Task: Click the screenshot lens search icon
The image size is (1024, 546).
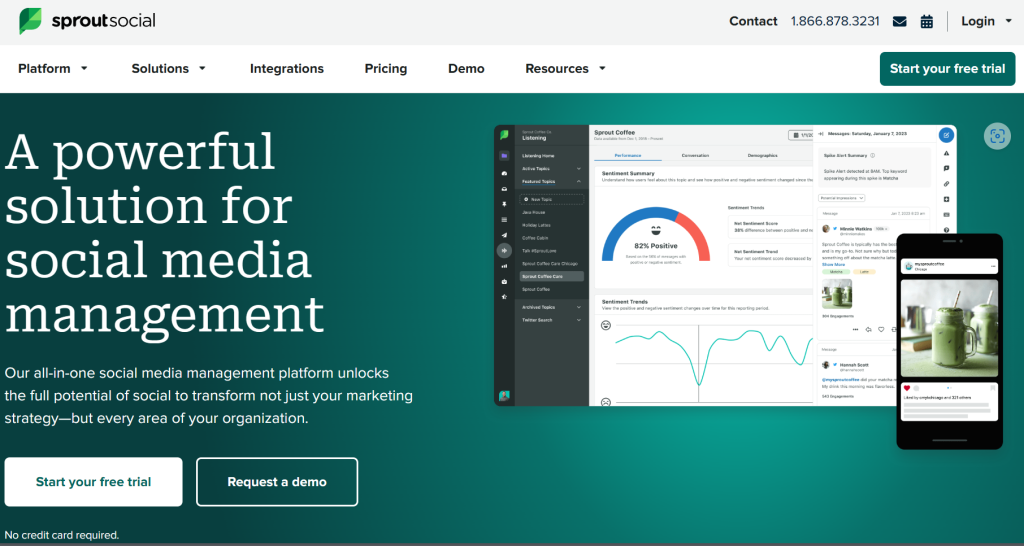Action: (997, 136)
